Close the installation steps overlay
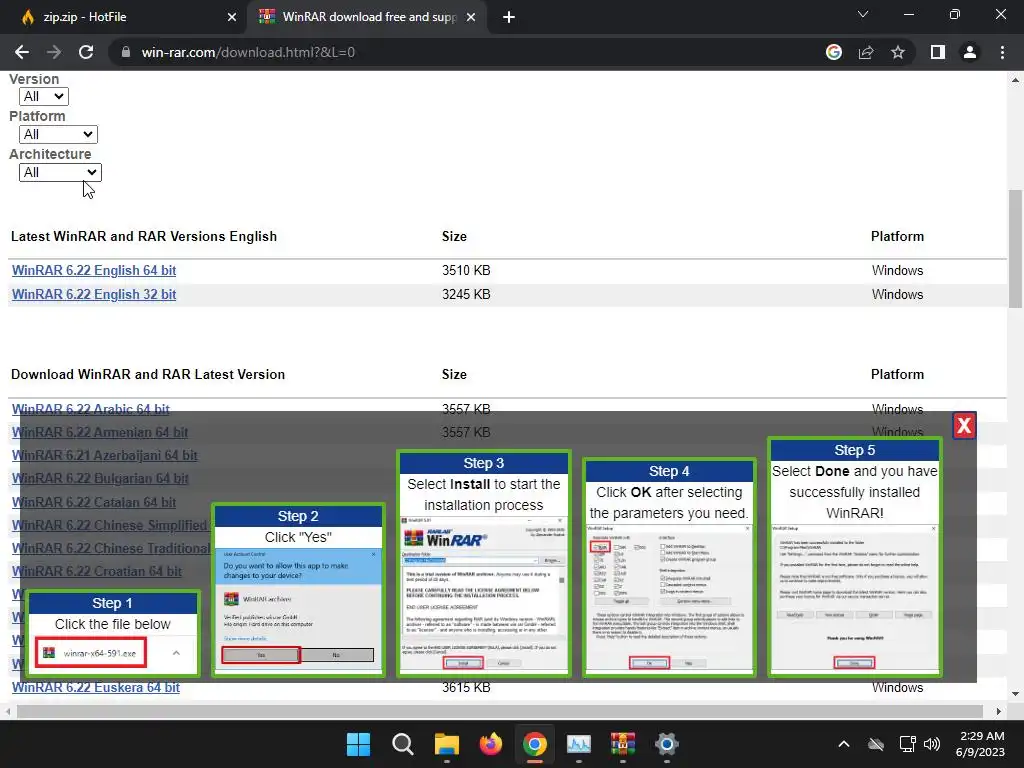1024x768 pixels. (x=964, y=426)
